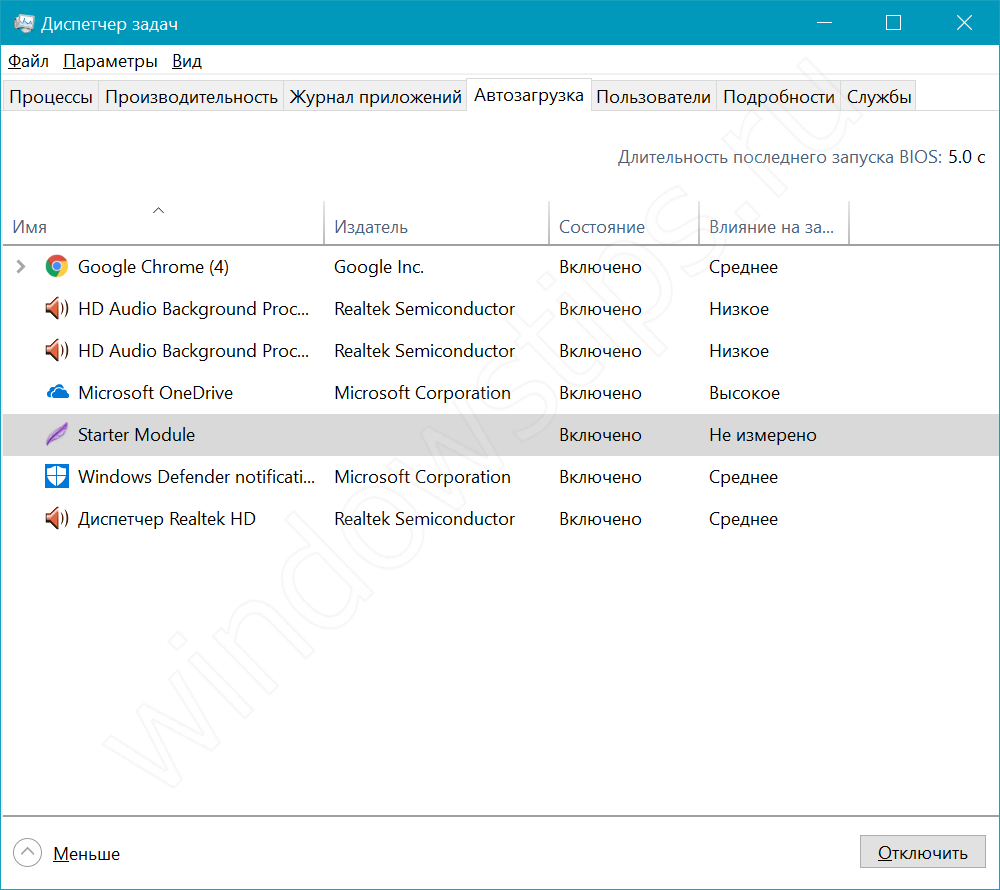Switch to the Производительность tab

click(x=191, y=97)
